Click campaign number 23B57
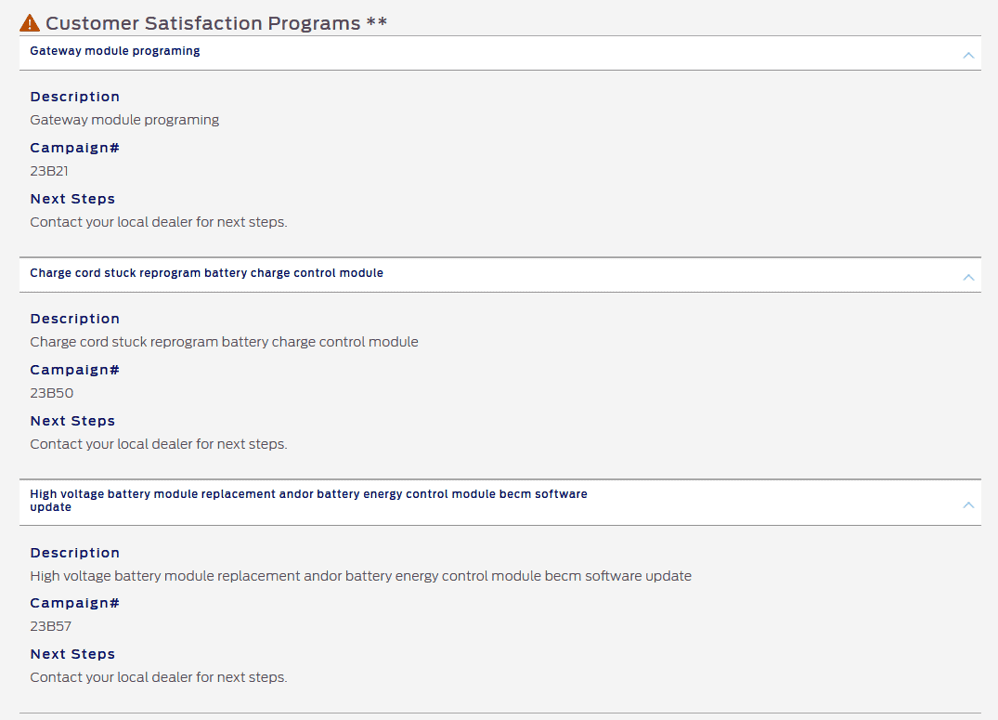 pyautogui.click(x=51, y=627)
